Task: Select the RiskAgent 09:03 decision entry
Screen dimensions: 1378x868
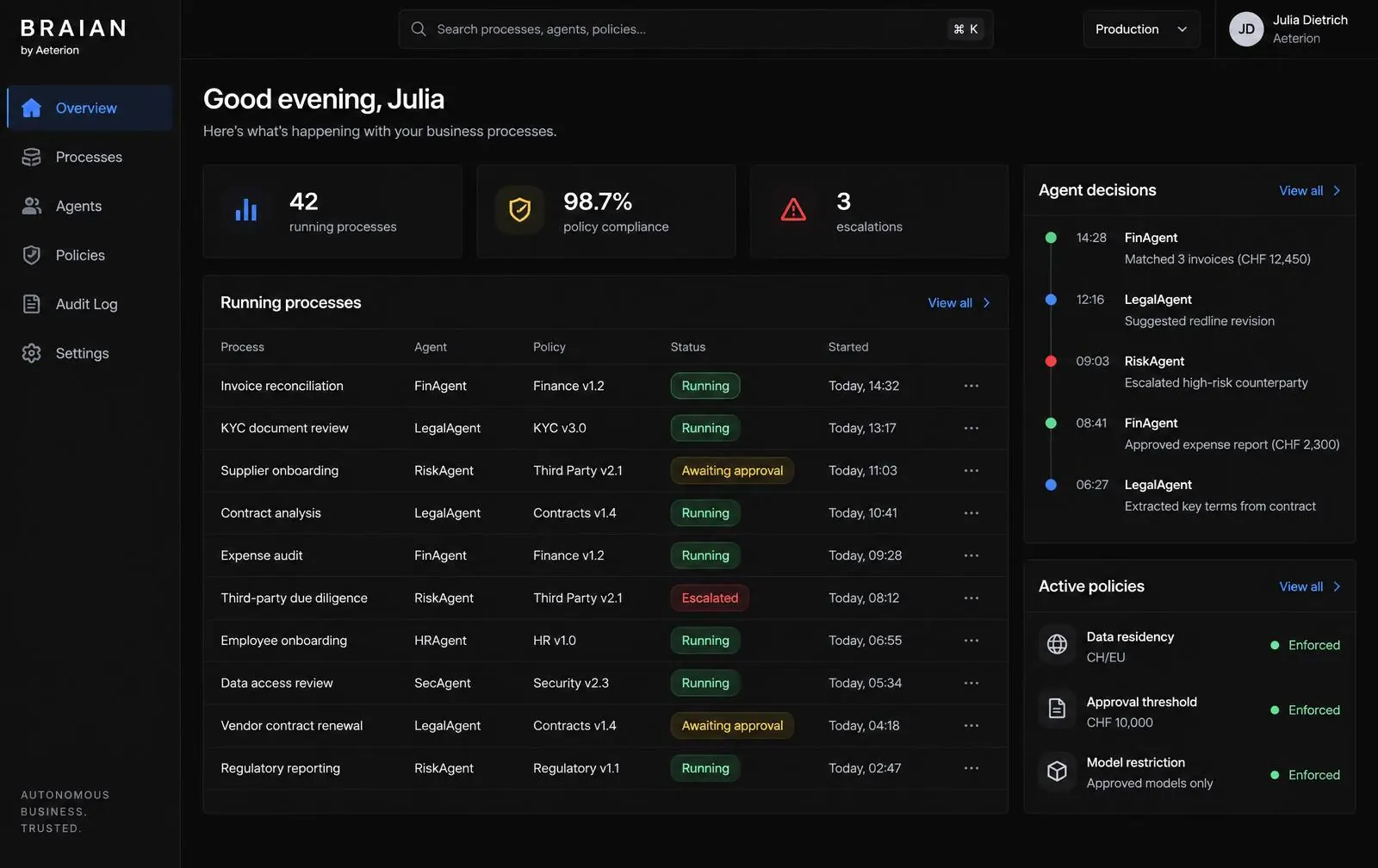Action: (x=1189, y=372)
